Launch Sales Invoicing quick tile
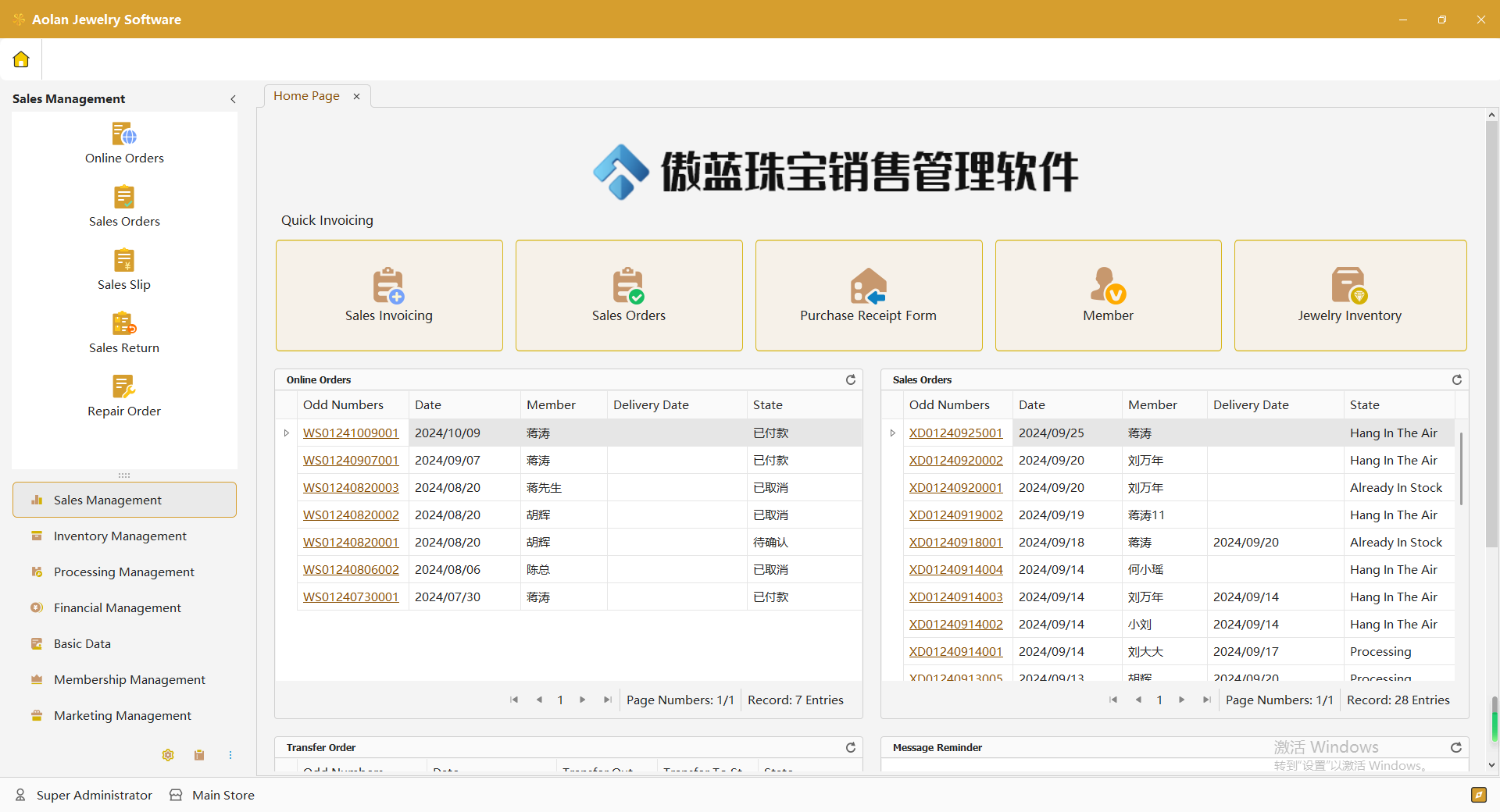 pos(389,295)
